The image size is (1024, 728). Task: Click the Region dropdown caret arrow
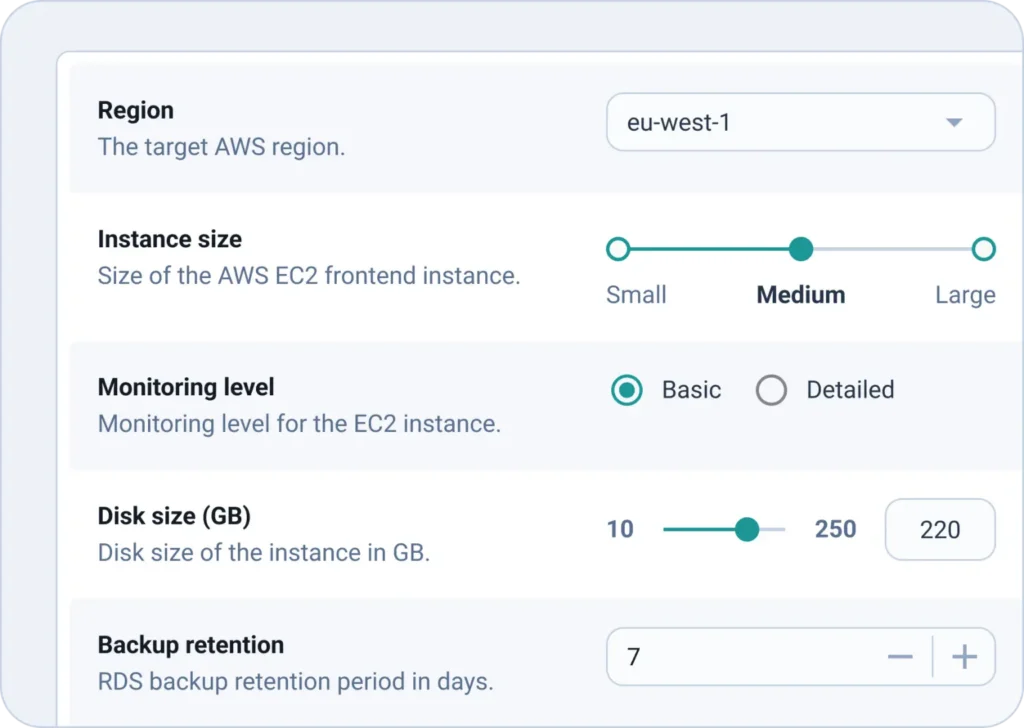[954, 123]
